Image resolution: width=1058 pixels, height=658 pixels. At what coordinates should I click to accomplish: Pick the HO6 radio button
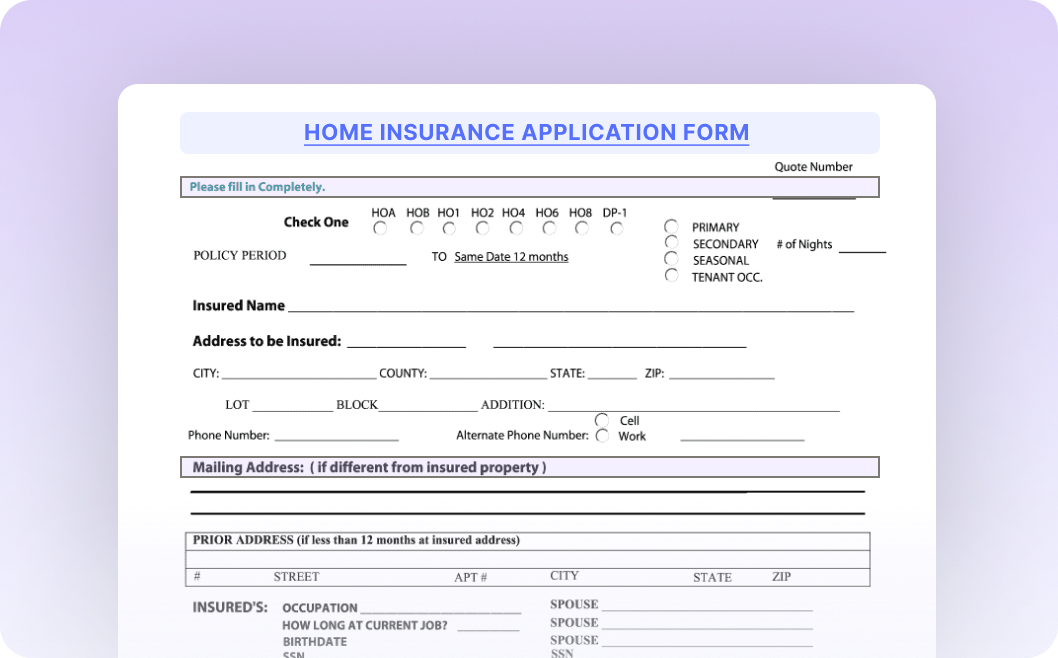(x=547, y=229)
